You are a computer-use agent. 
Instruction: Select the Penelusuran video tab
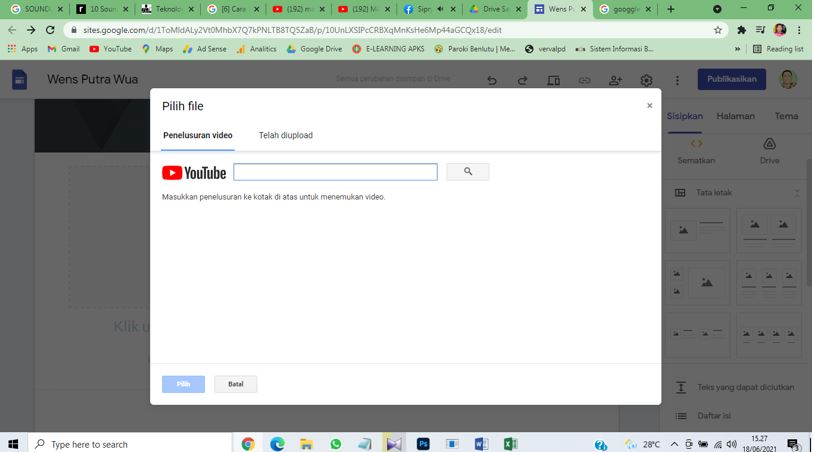coord(197,135)
